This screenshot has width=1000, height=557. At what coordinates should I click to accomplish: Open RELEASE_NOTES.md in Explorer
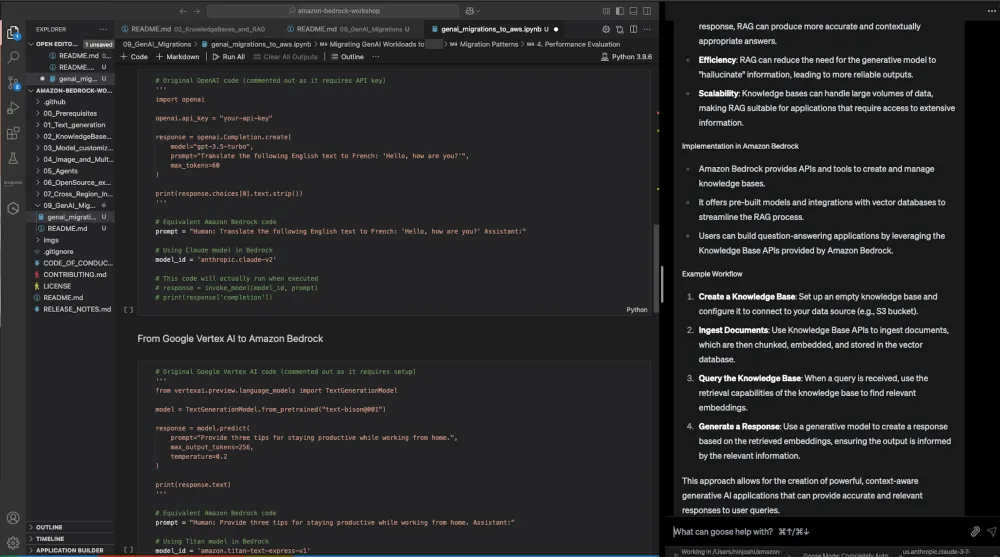[x=77, y=309]
